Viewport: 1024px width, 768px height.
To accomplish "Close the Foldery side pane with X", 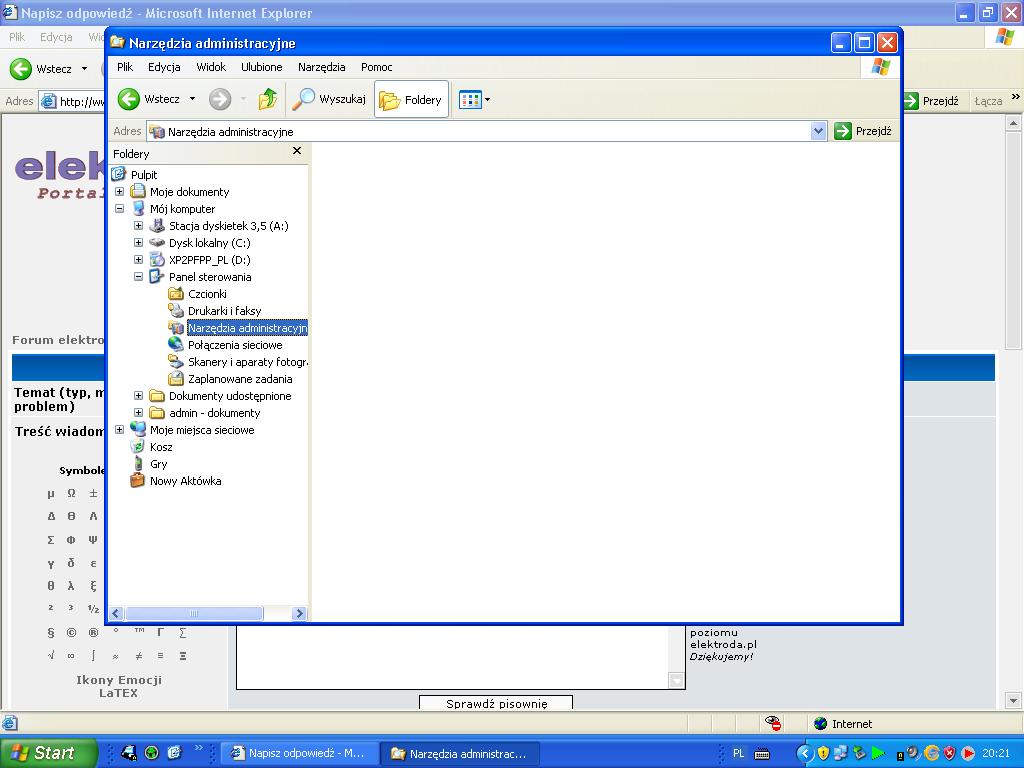I will tap(296, 151).
